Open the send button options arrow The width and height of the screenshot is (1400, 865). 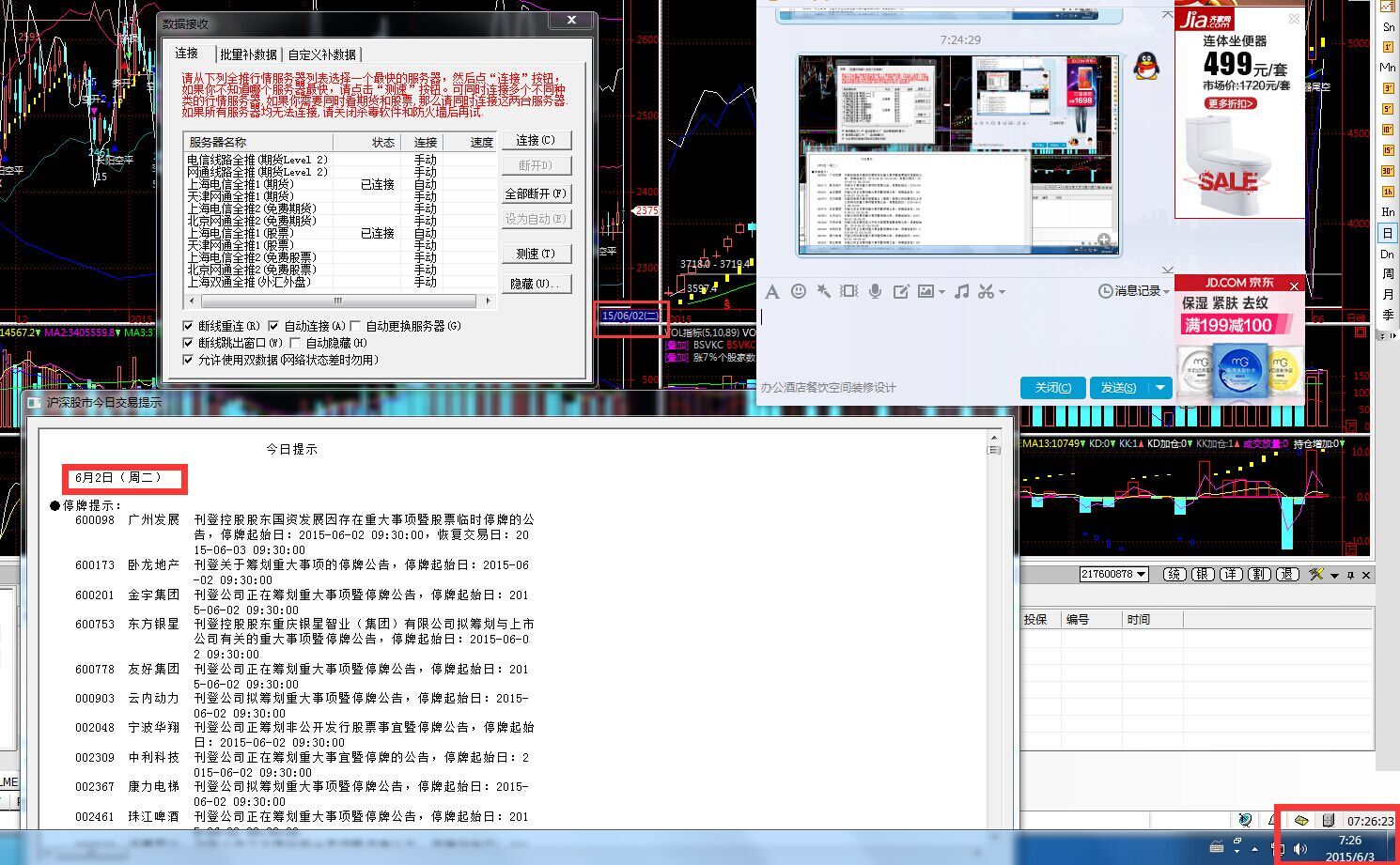(x=1161, y=387)
